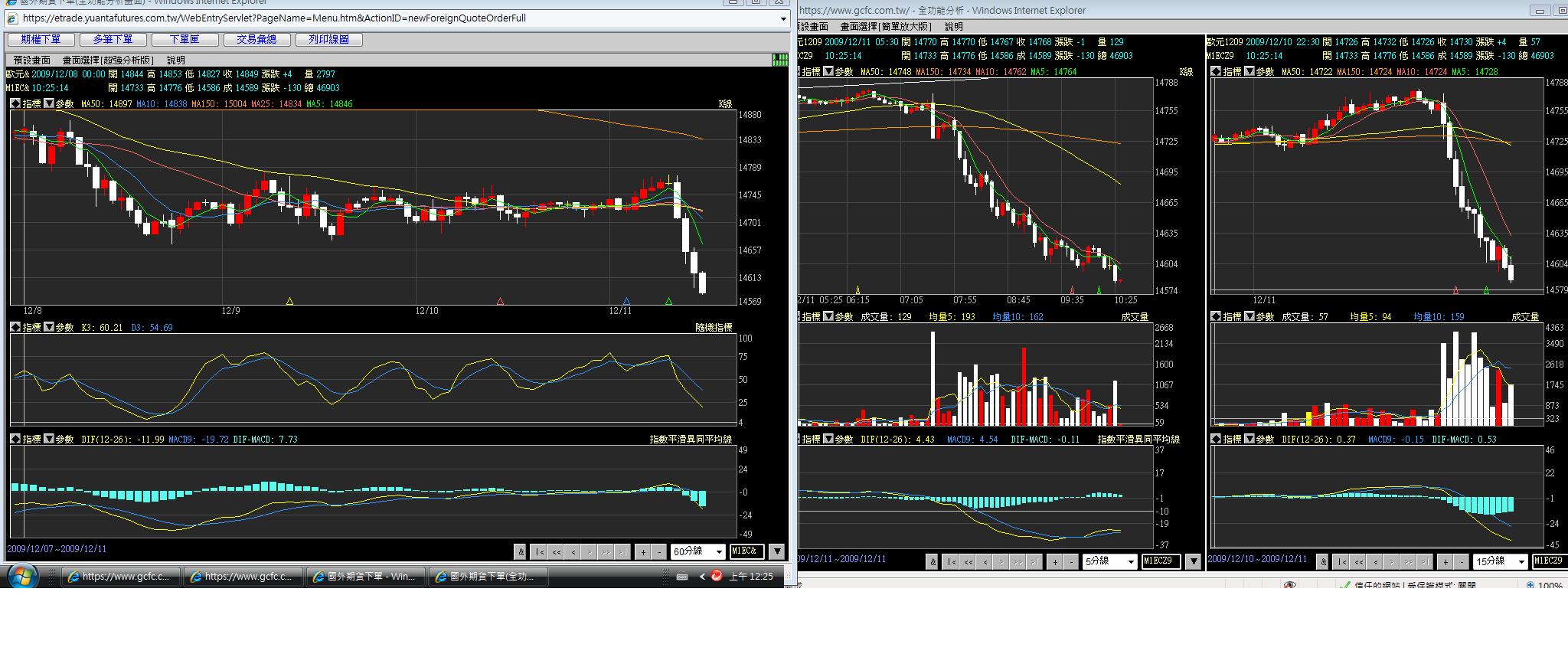Click the red antivirus tray icon
The image size is (1568, 654).
[x=717, y=576]
